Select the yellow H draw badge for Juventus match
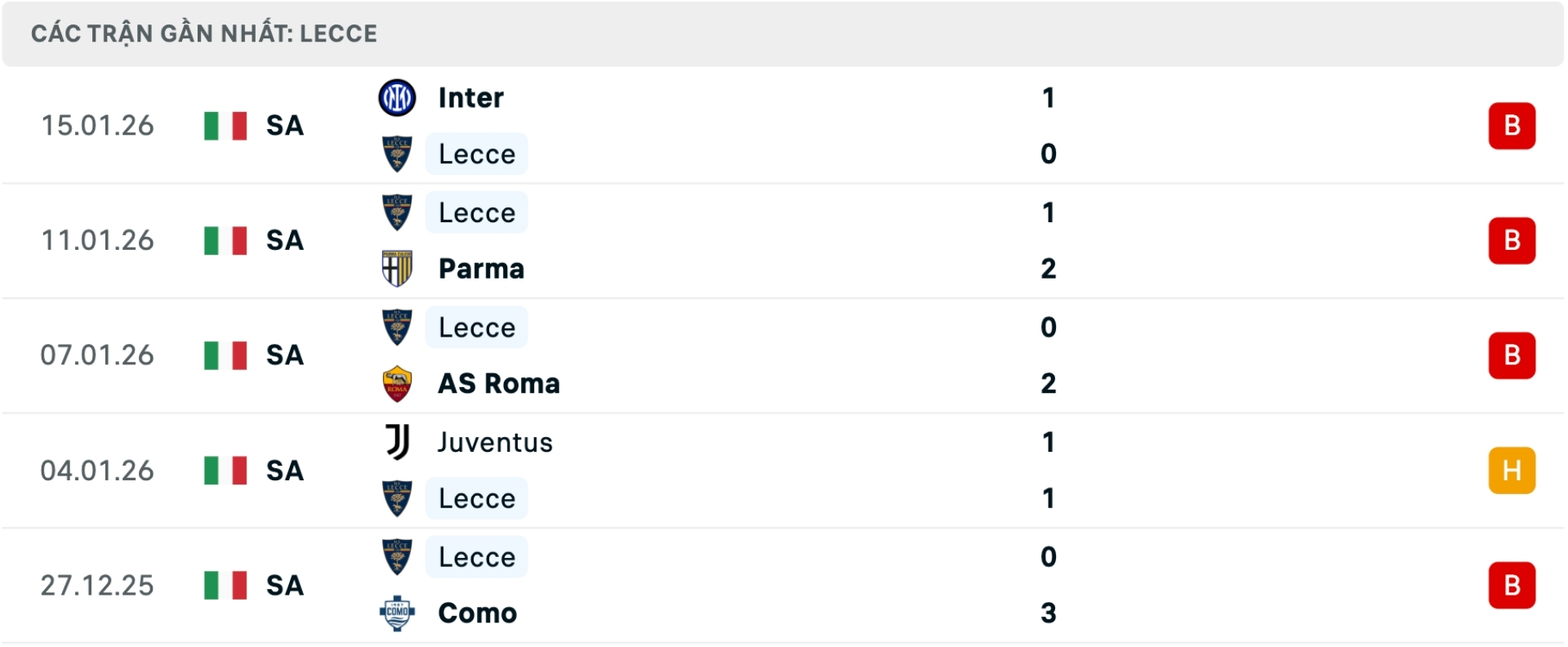 (1512, 471)
